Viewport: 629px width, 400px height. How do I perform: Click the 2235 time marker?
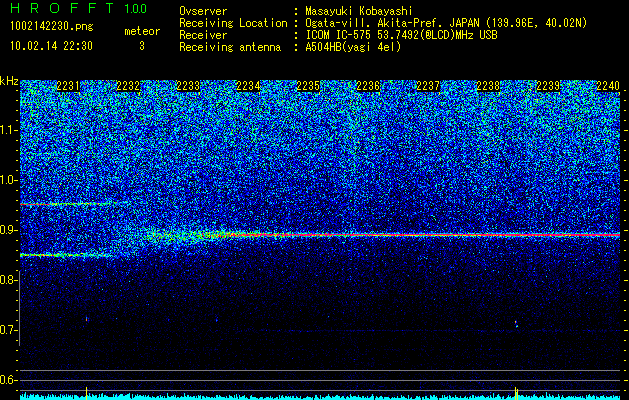click(308, 86)
